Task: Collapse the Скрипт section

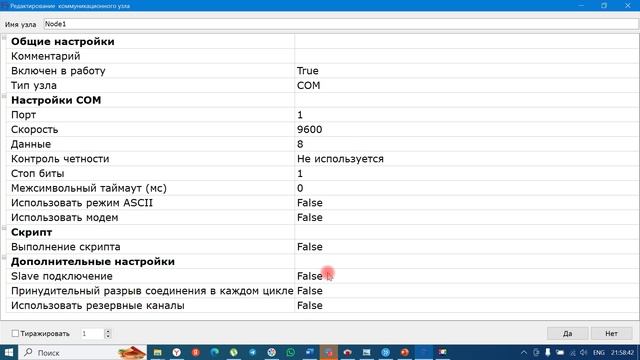Action: 4,228
